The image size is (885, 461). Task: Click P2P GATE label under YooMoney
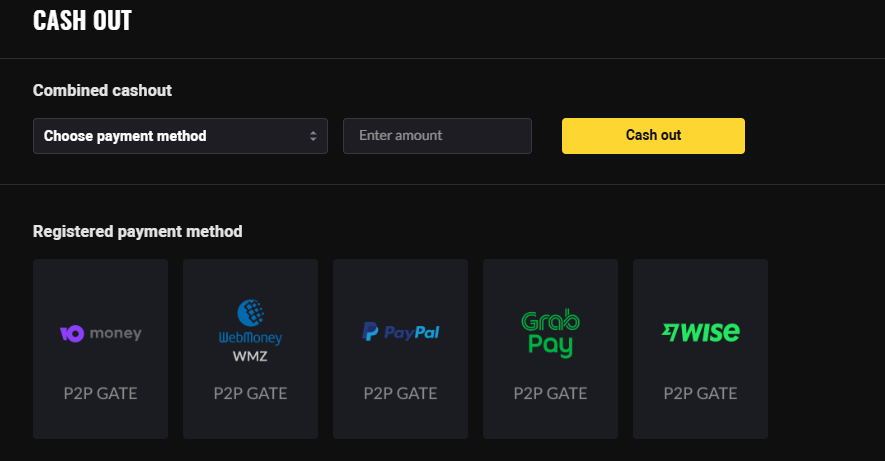tap(100, 393)
